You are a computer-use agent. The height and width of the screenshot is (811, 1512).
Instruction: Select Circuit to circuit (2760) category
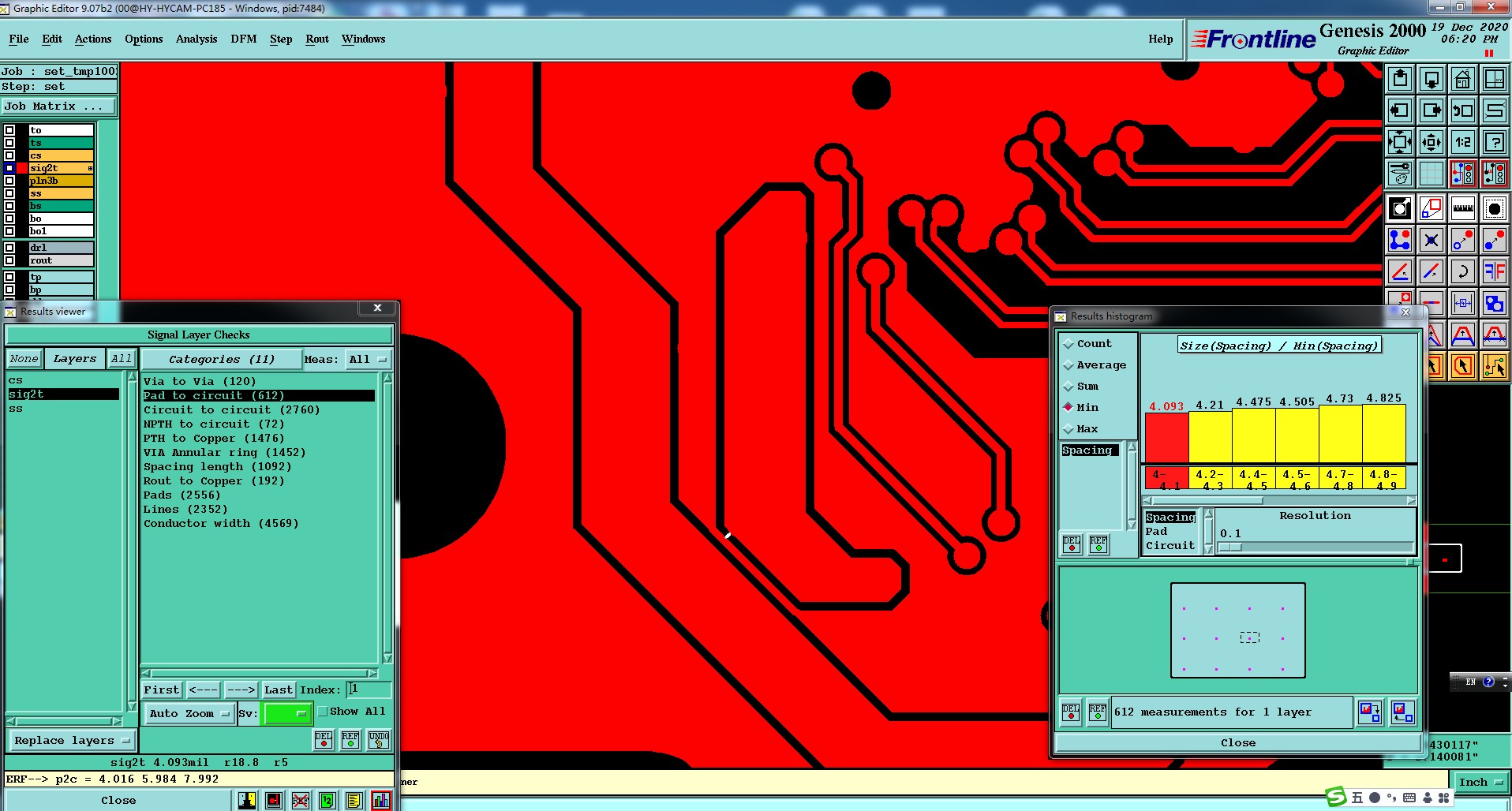tap(232, 410)
